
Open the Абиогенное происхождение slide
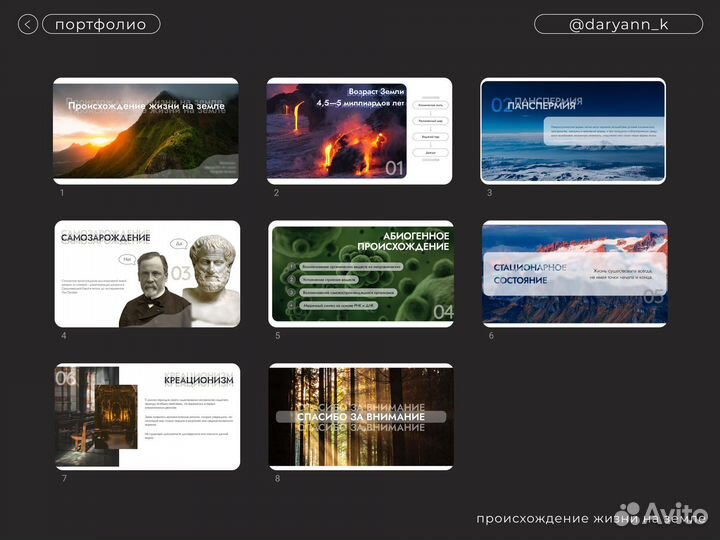pyautogui.click(x=359, y=273)
